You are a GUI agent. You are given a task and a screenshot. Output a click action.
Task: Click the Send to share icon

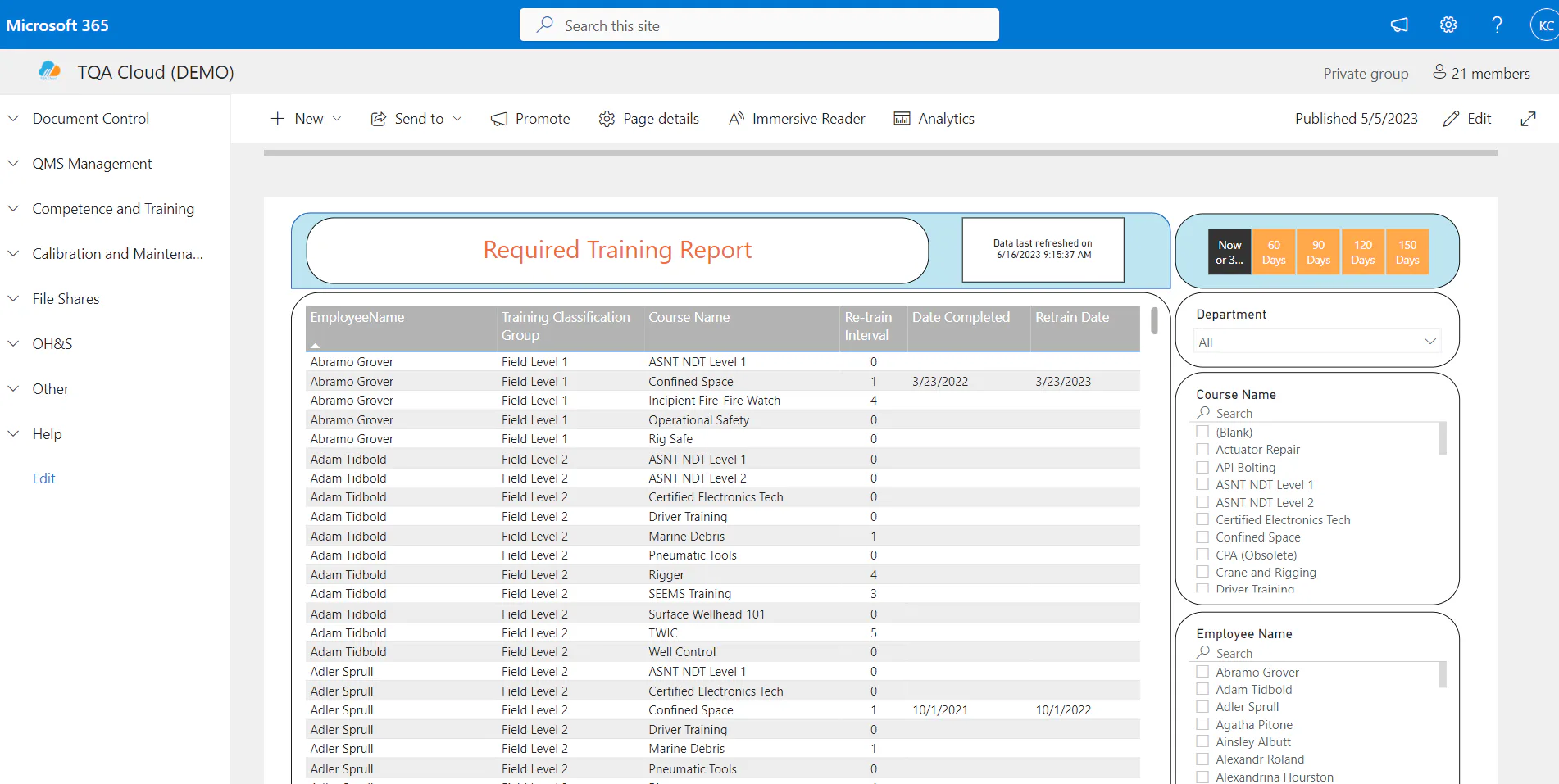pos(379,119)
